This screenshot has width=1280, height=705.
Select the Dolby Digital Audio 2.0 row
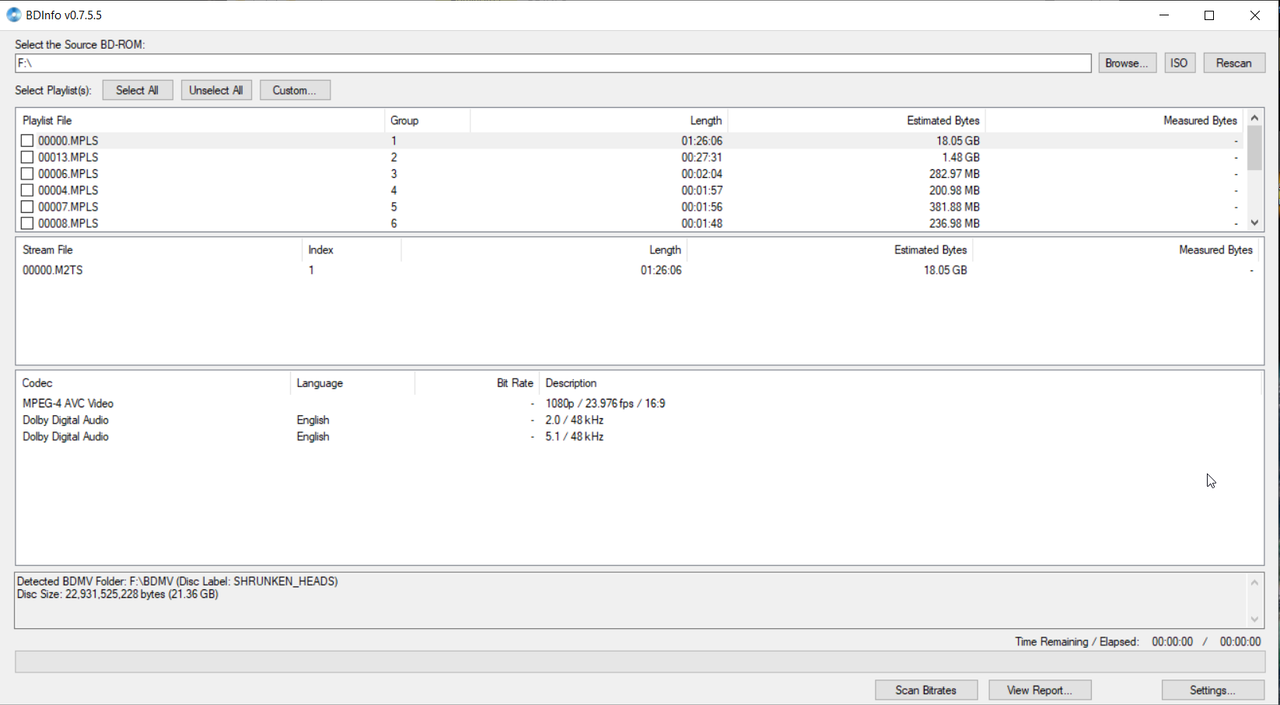[x=638, y=420]
